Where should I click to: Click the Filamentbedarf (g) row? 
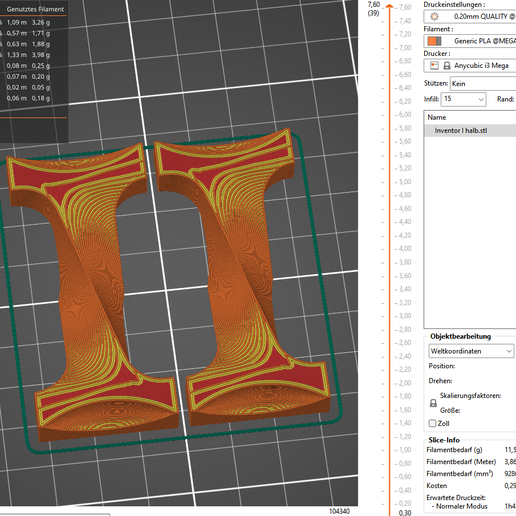coord(471,450)
